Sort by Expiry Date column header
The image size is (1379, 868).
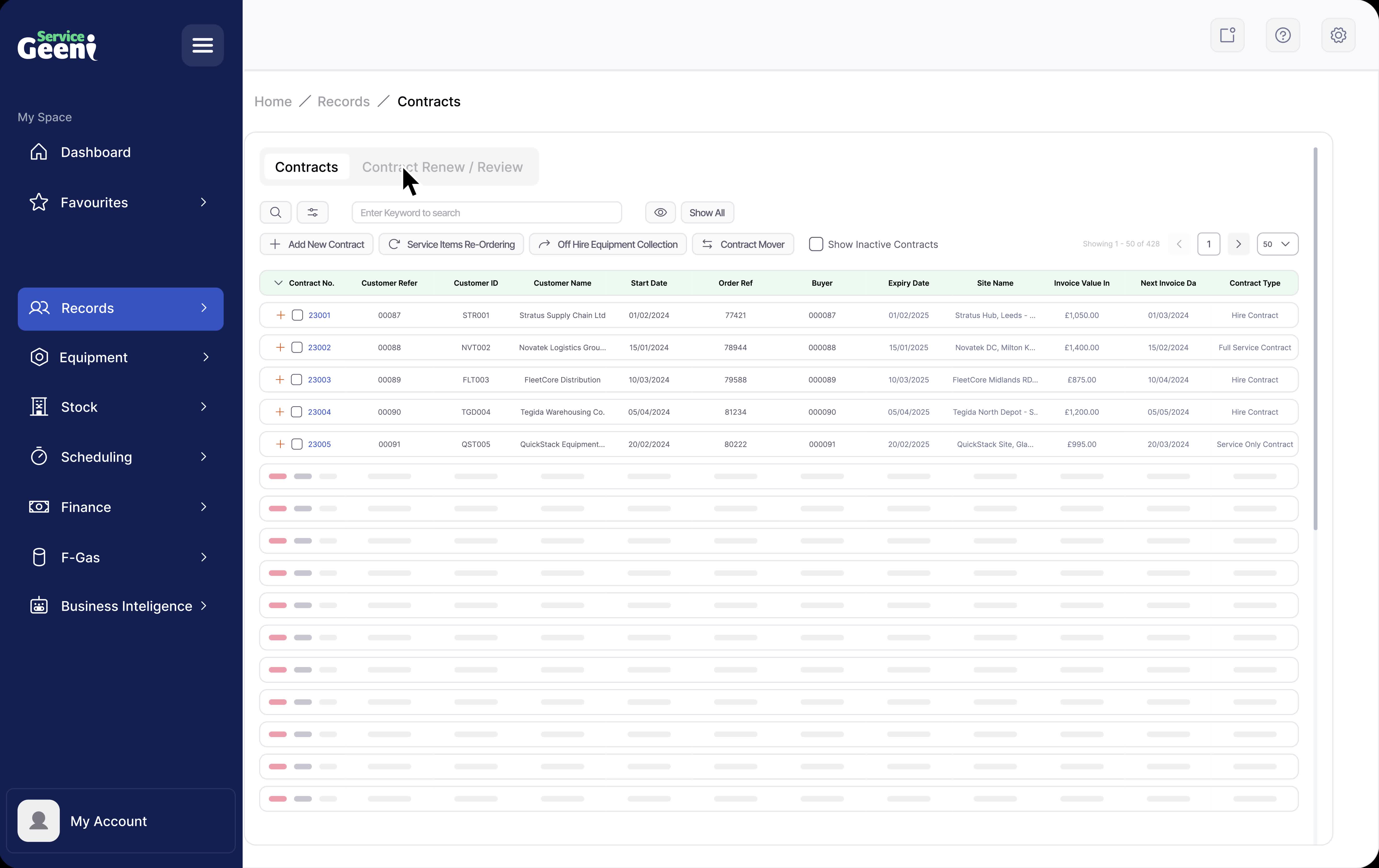[908, 283]
